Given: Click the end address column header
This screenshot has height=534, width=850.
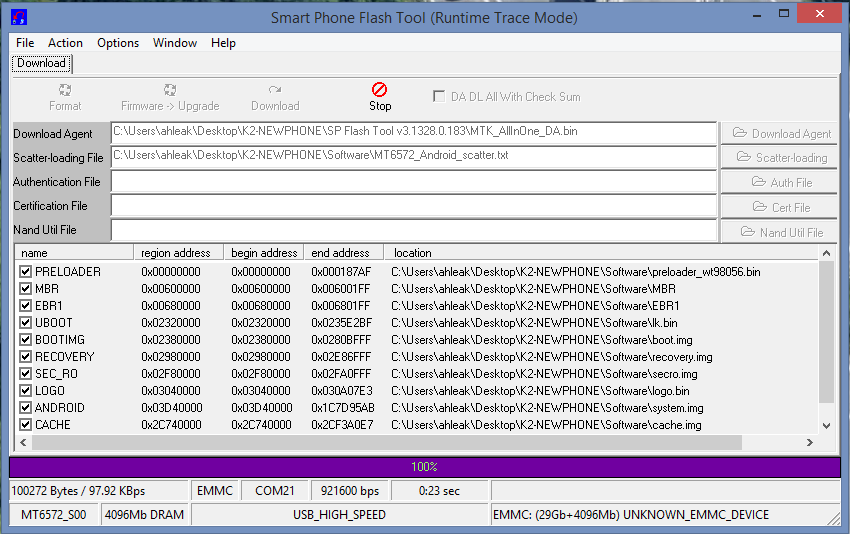Looking at the screenshot, I should coord(344,253).
